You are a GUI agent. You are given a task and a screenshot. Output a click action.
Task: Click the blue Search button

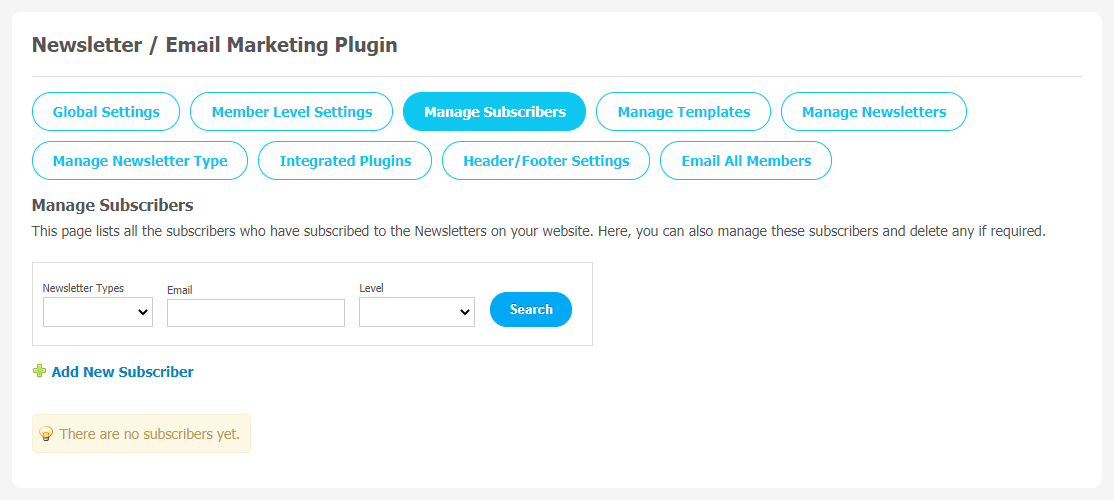tap(531, 310)
